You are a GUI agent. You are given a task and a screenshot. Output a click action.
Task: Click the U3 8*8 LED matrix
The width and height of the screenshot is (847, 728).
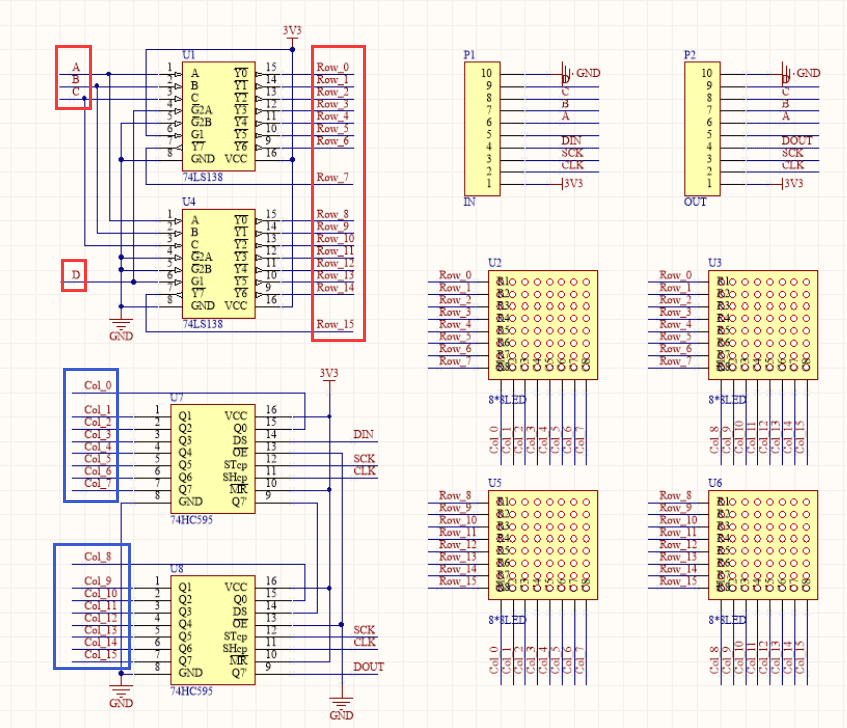tap(763, 324)
